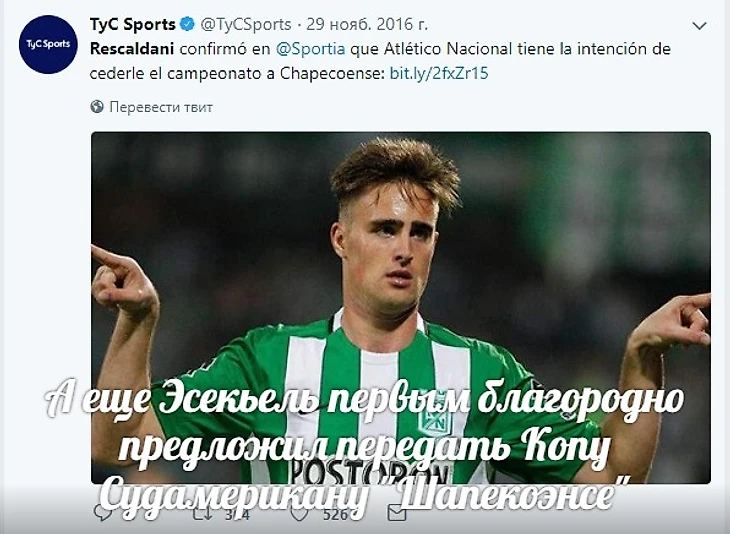Expand the tweet options chevron
The width and height of the screenshot is (730, 534).
pos(699,26)
